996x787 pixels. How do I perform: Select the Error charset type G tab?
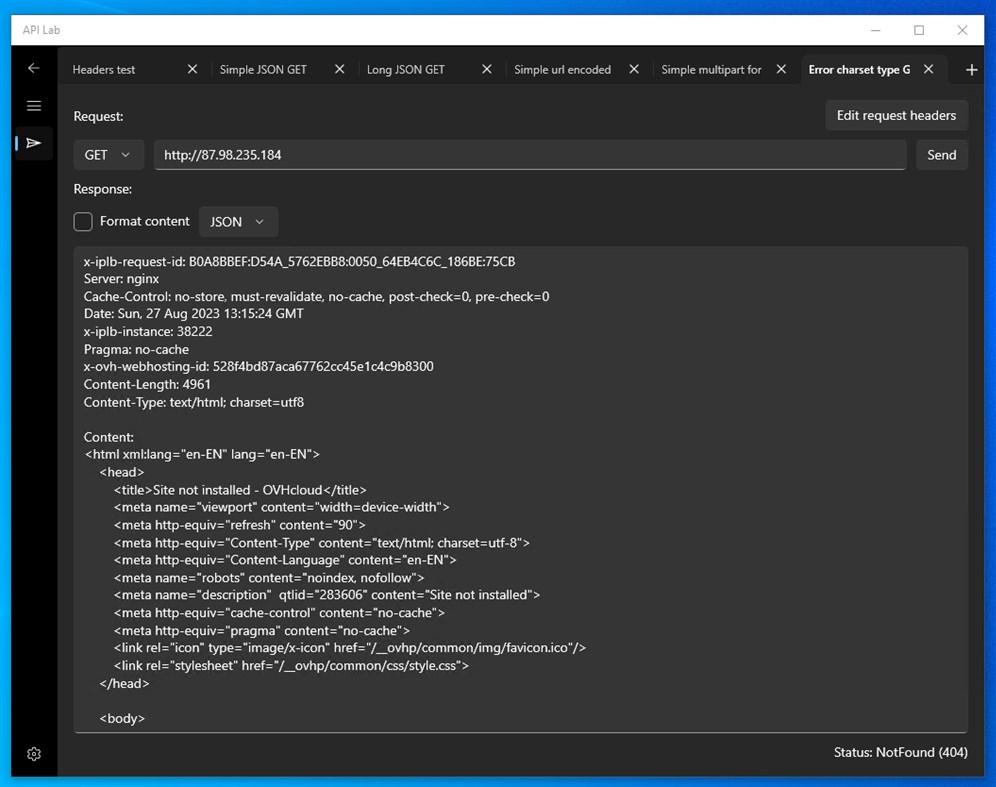point(860,69)
